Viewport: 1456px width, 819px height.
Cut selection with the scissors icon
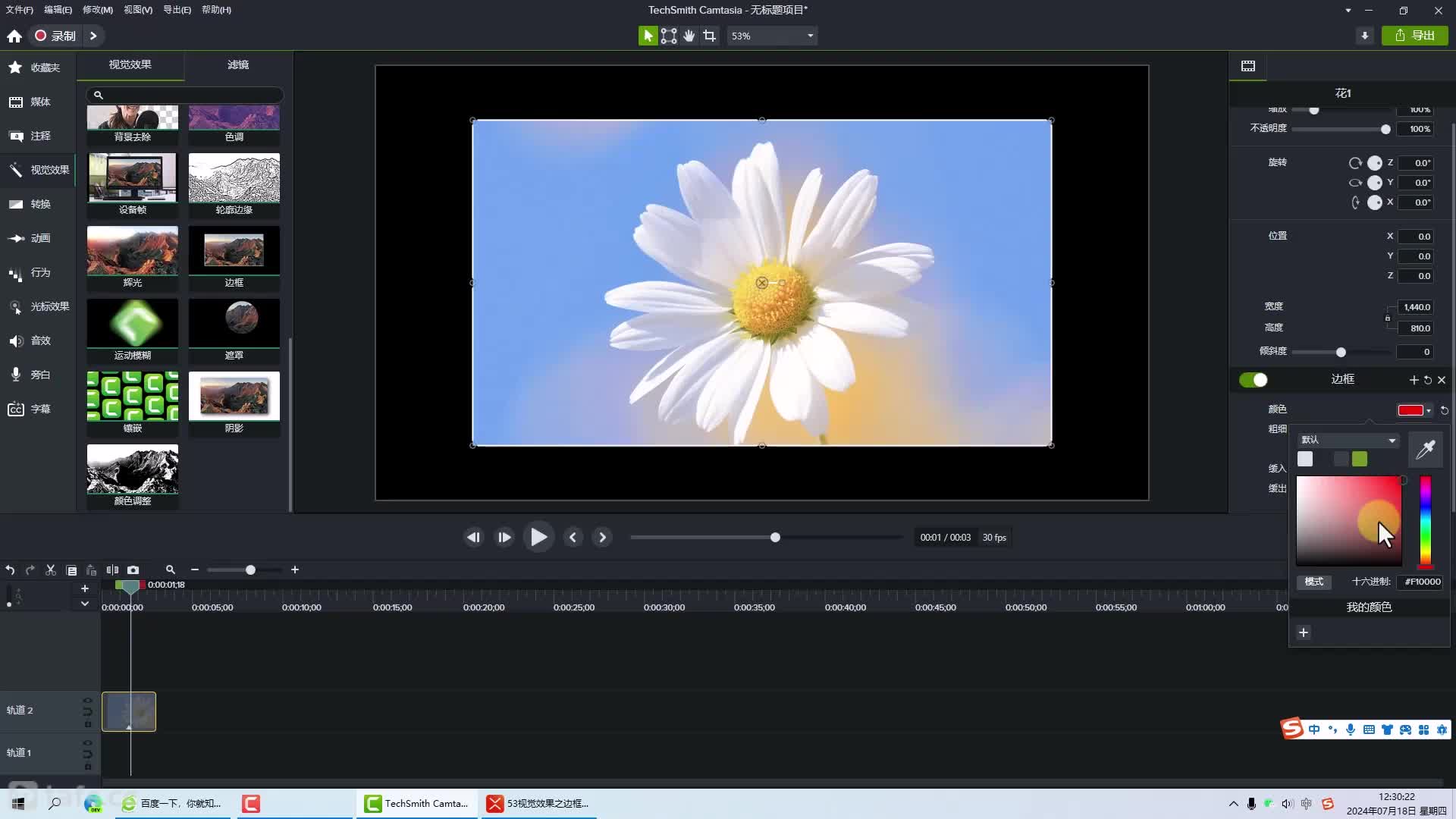51,570
